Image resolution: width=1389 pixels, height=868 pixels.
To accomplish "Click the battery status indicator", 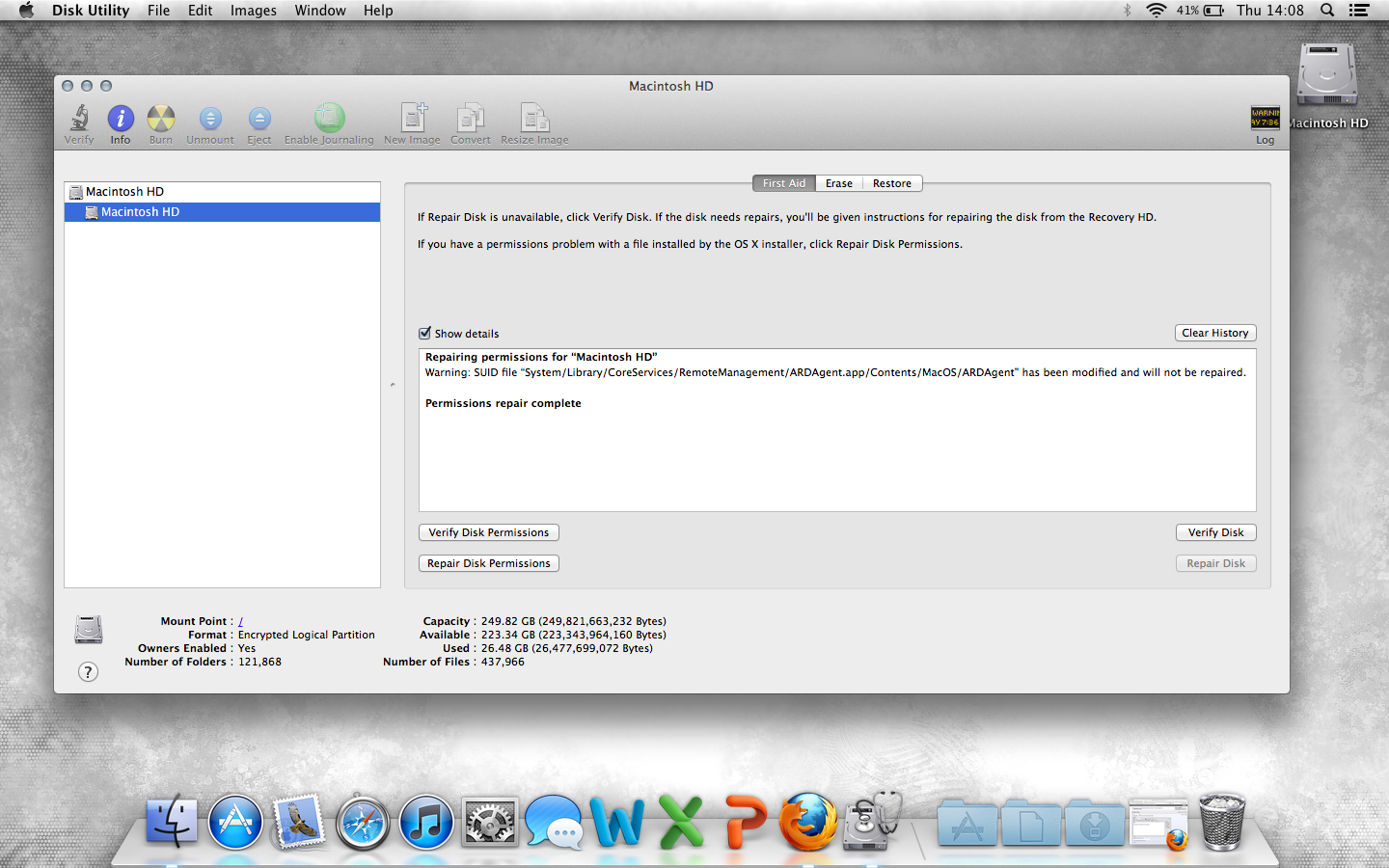I will [1213, 11].
